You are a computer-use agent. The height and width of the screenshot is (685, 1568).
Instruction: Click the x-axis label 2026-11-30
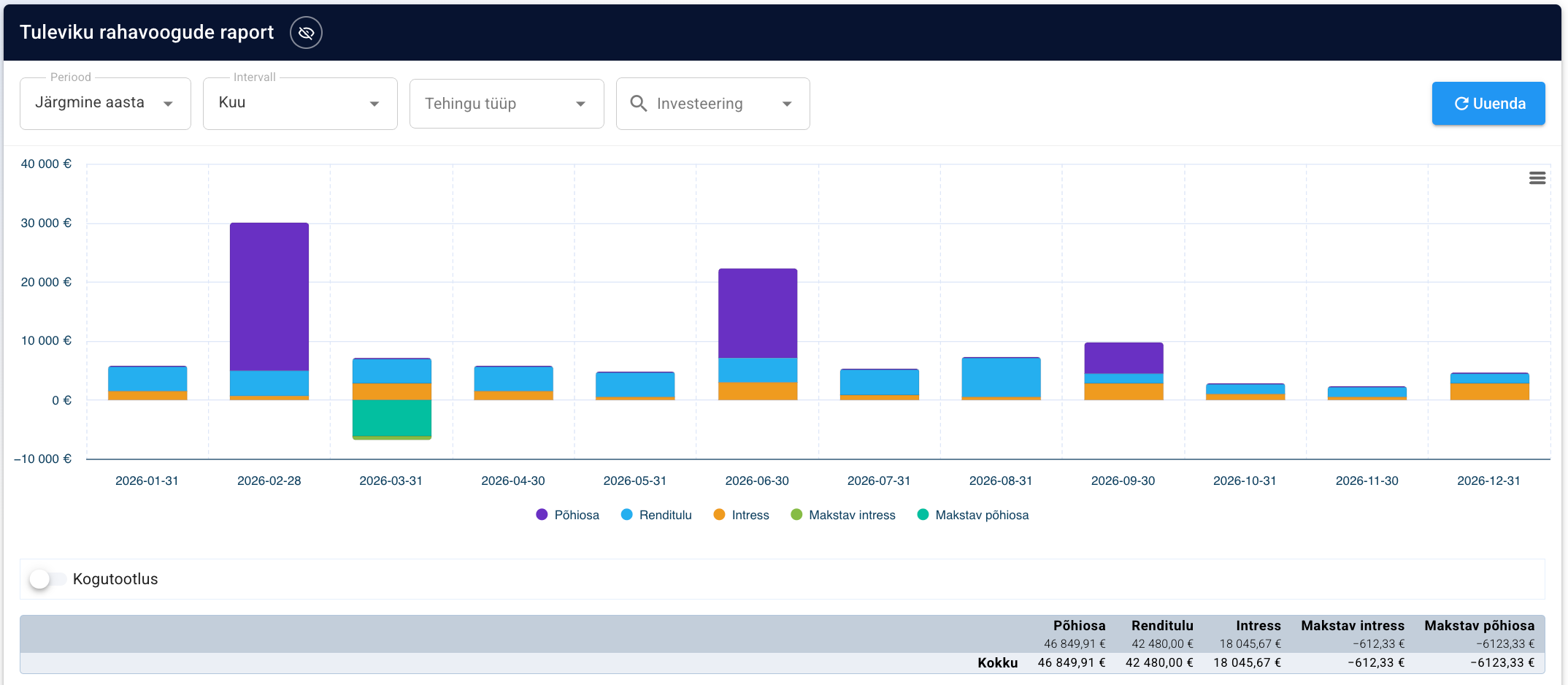coord(1367,481)
